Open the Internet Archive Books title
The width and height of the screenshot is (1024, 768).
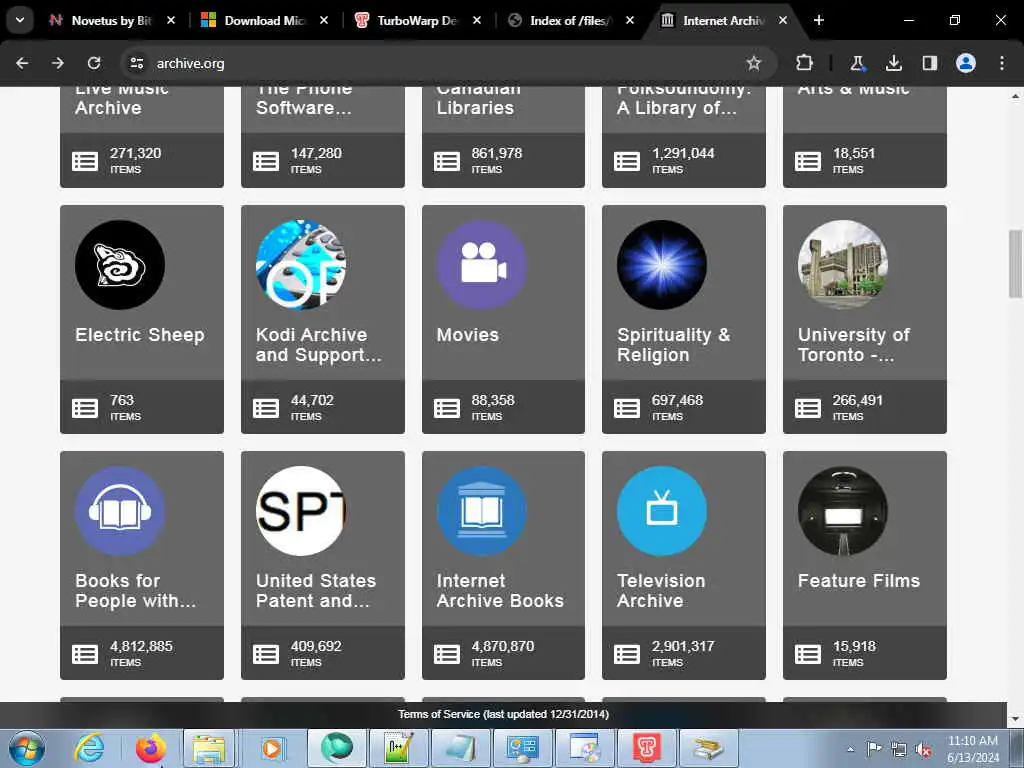(x=500, y=590)
